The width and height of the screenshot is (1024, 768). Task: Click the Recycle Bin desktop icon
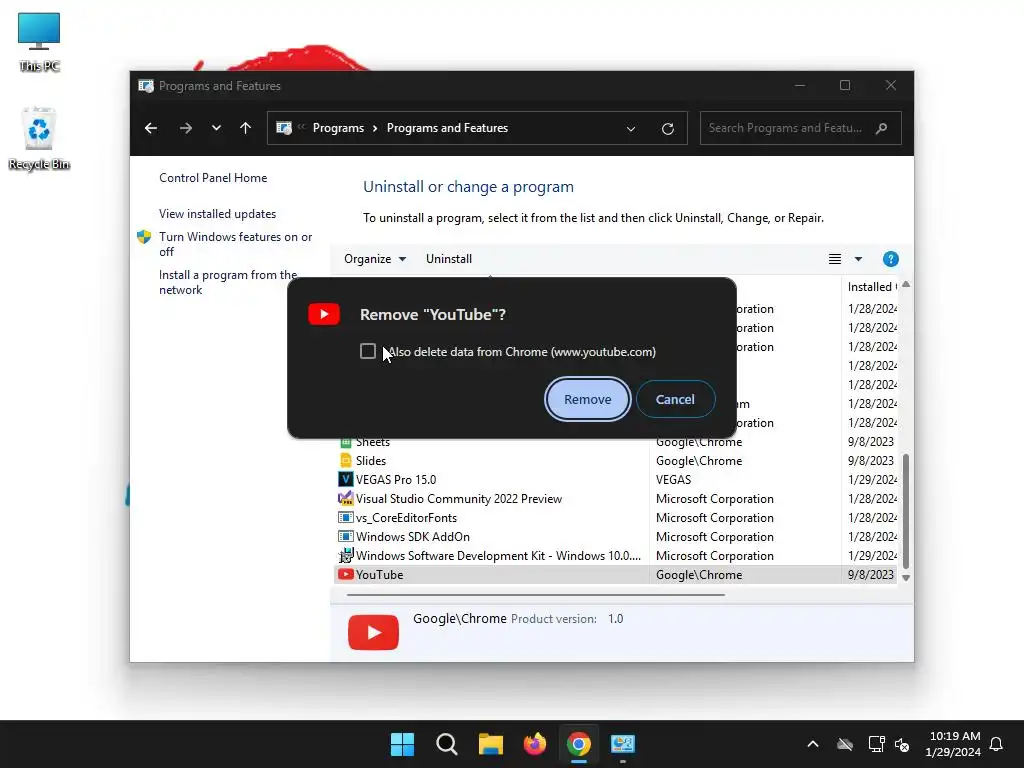(x=39, y=139)
